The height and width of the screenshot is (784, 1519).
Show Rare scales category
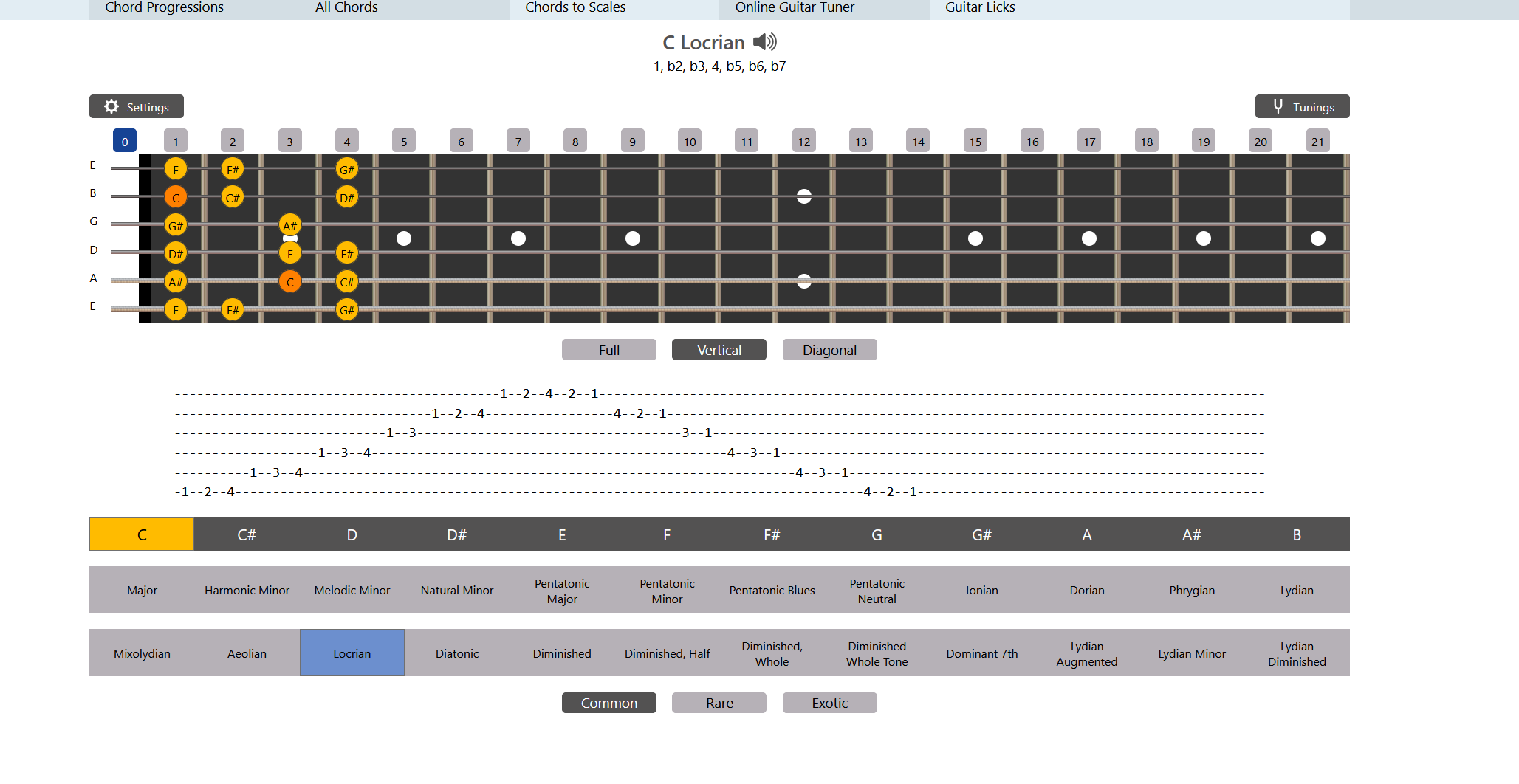[x=719, y=703]
